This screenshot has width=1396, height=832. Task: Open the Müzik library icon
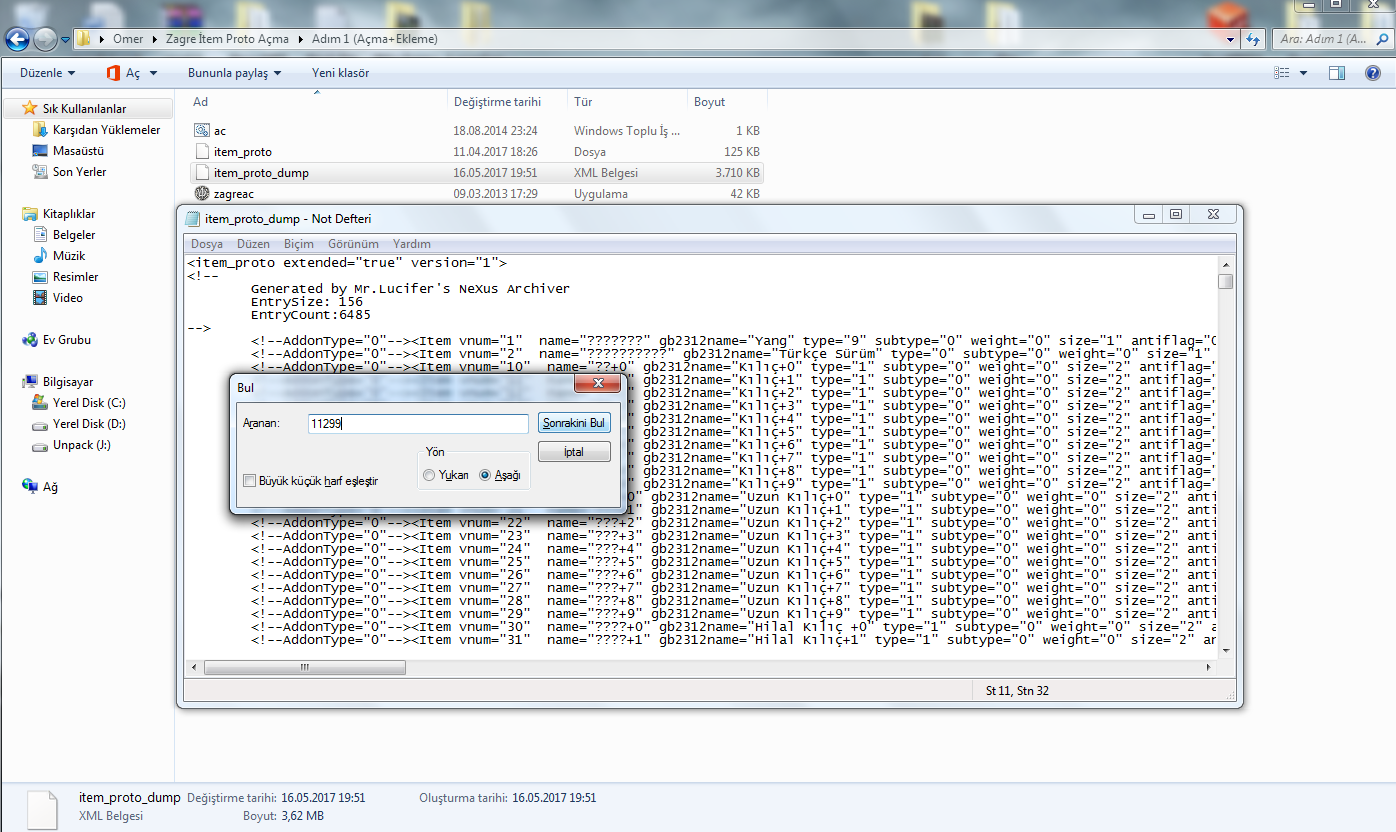click(40, 256)
